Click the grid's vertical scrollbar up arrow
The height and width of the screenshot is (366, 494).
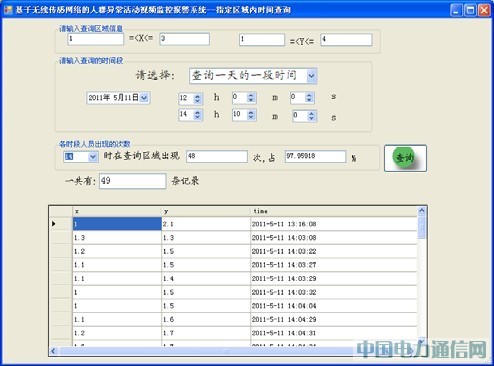pos(422,211)
